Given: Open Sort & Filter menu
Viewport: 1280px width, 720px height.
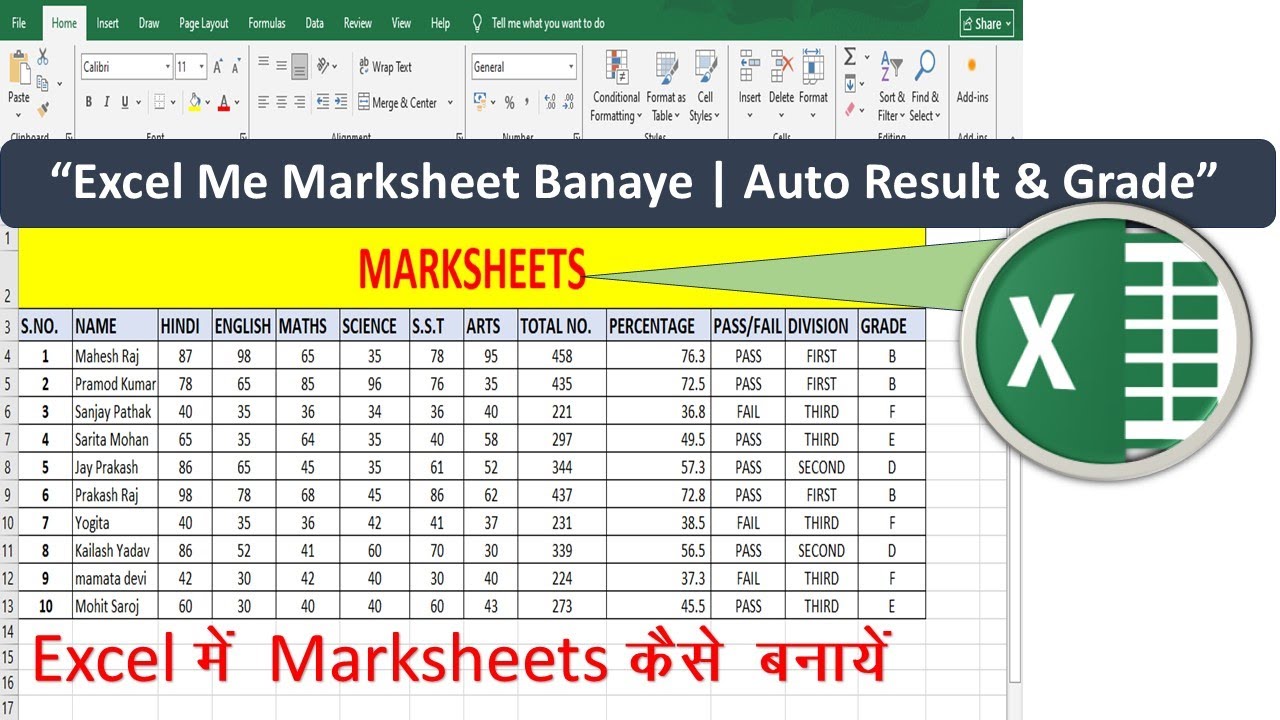Looking at the screenshot, I should click(x=892, y=86).
